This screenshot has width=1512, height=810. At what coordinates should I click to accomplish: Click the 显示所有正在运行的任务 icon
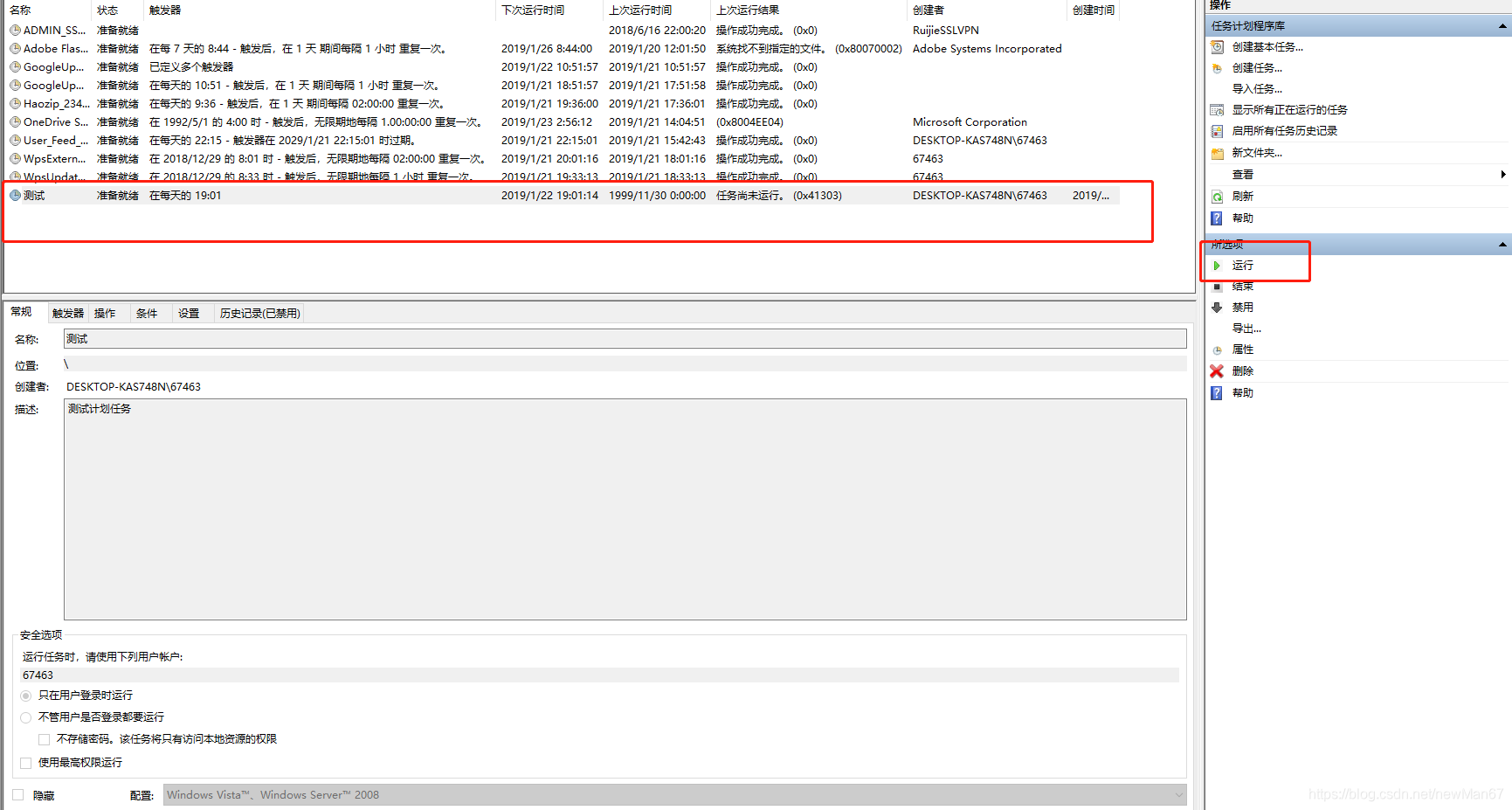point(1217,110)
